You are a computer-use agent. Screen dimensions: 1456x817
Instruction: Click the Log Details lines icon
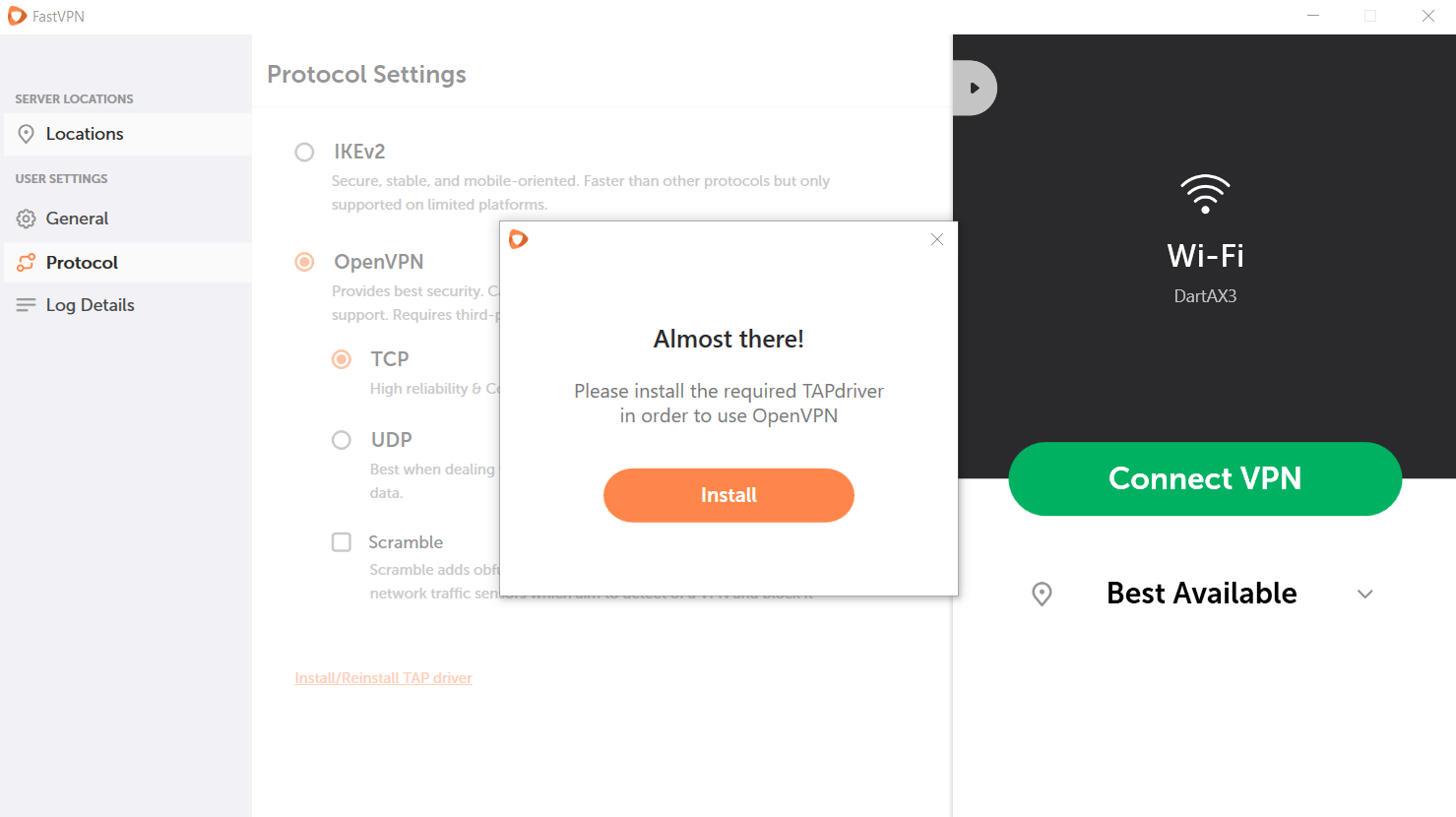pyautogui.click(x=27, y=305)
